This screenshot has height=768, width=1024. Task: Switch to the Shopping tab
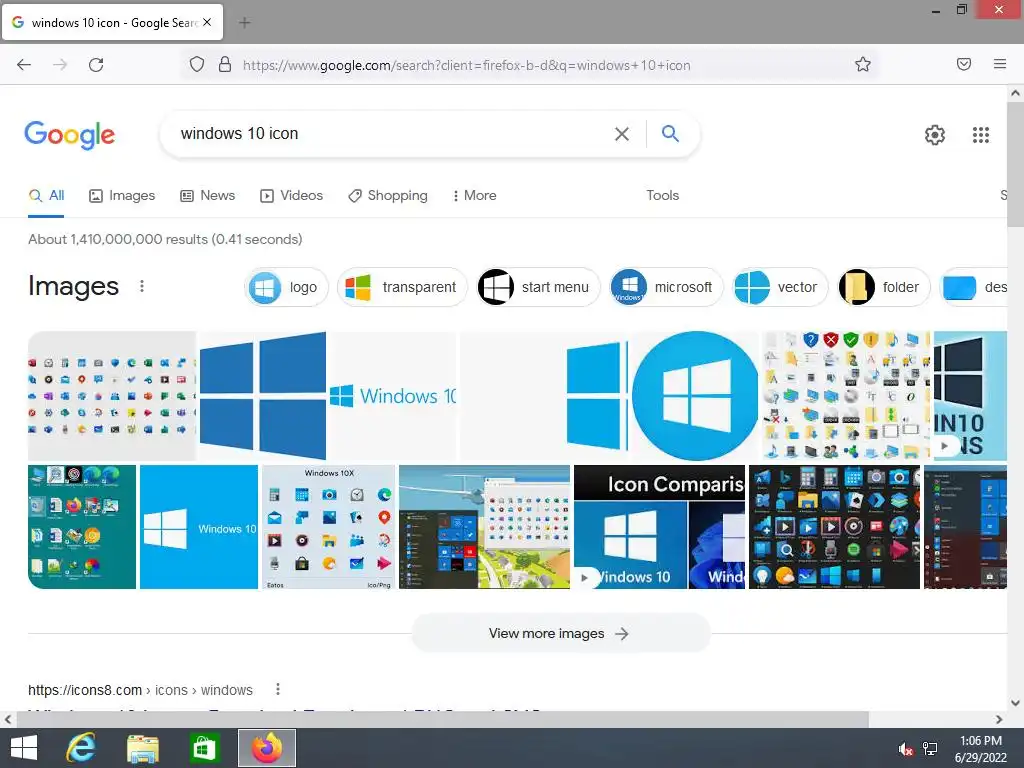click(x=388, y=195)
